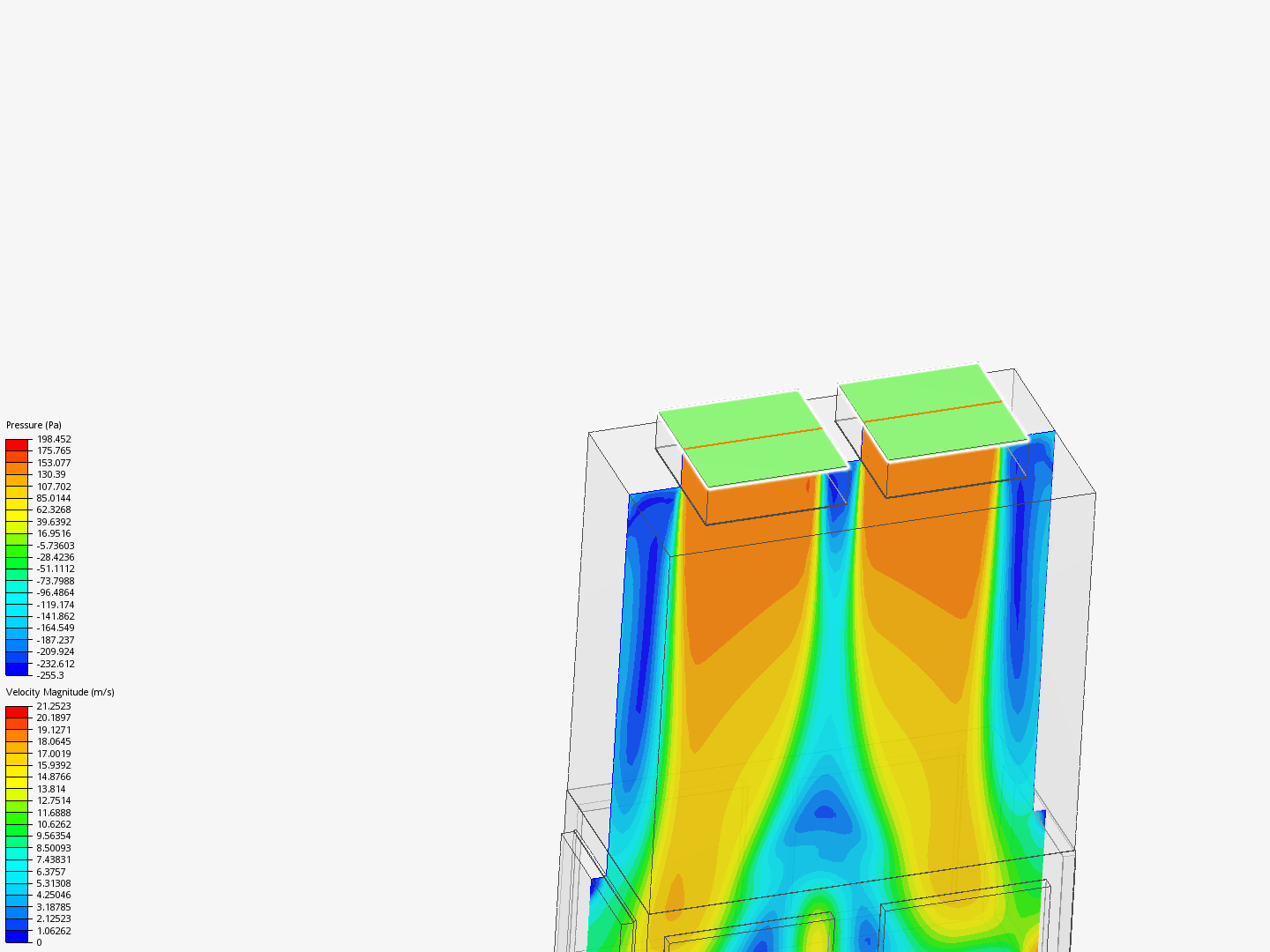Select the 198.452 pressure legend value

pyautogui.click(x=54, y=439)
